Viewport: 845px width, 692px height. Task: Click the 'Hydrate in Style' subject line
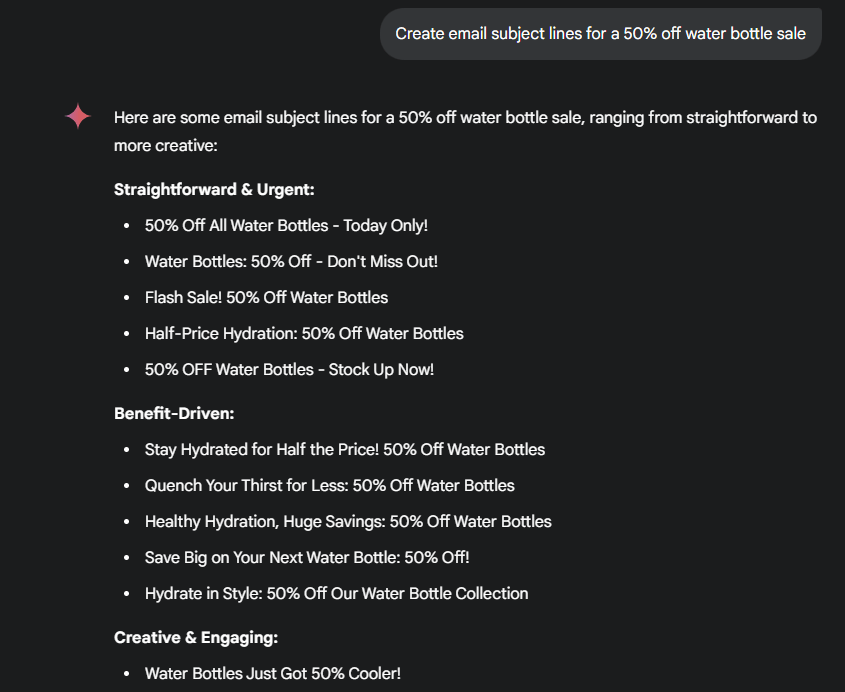pyautogui.click(x=336, y=594)
